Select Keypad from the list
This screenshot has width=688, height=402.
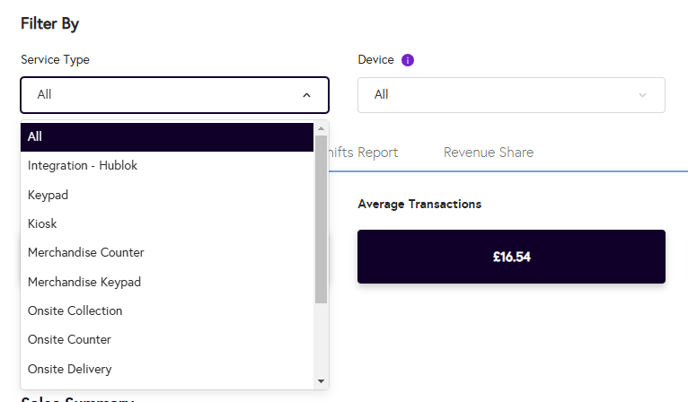48,195
